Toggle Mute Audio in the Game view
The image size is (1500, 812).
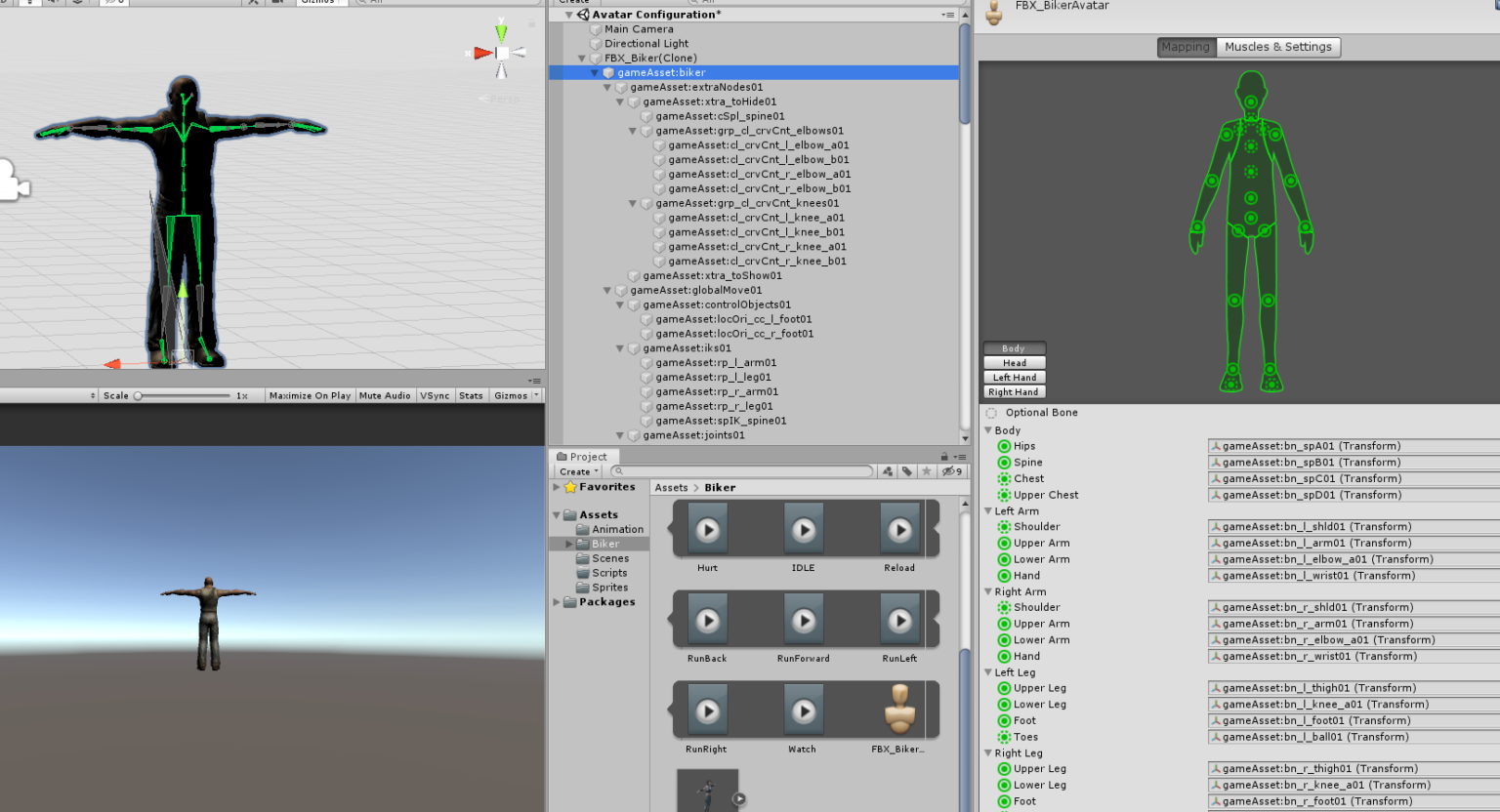click(x=385, y=395)
